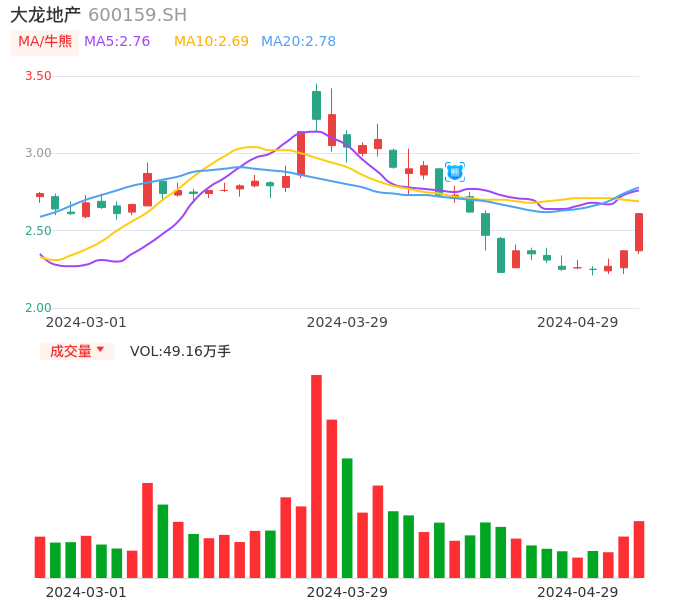Click the tallest red volume bar

316,476
